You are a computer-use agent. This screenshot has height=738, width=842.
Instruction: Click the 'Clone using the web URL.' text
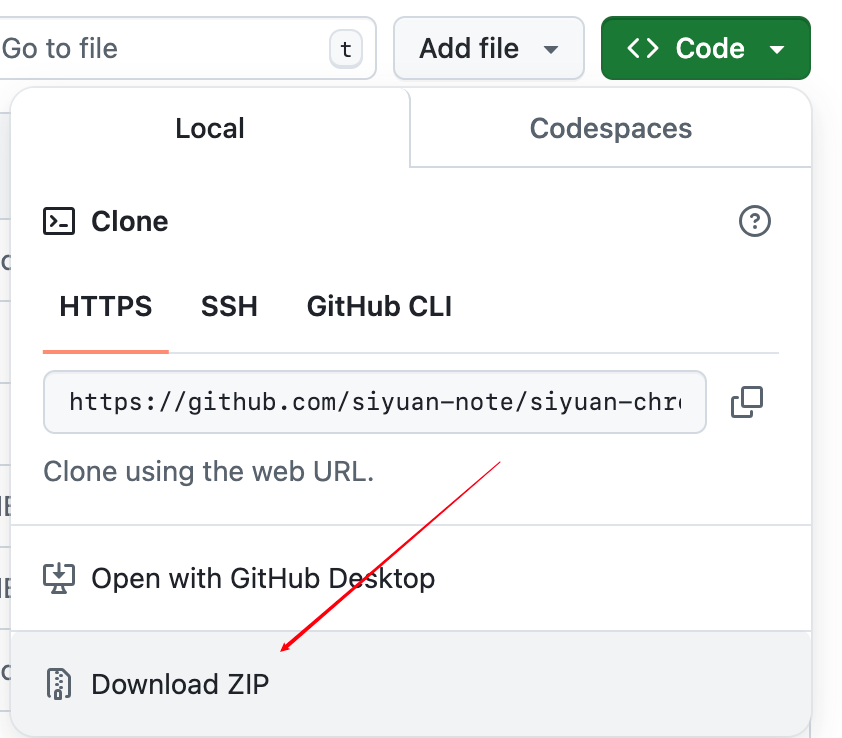pyautogui.click(x=208, y=472)
